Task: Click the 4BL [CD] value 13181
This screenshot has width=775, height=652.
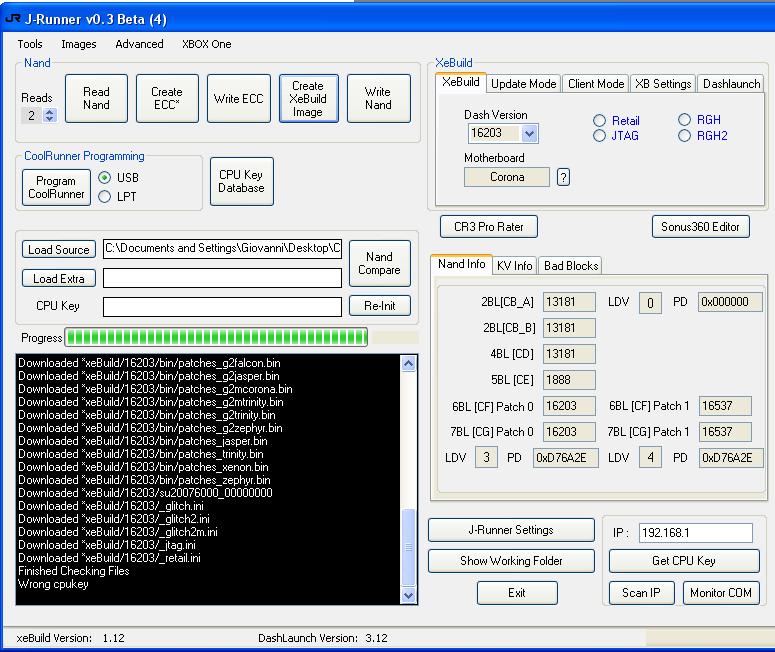Action: (569, 354)
